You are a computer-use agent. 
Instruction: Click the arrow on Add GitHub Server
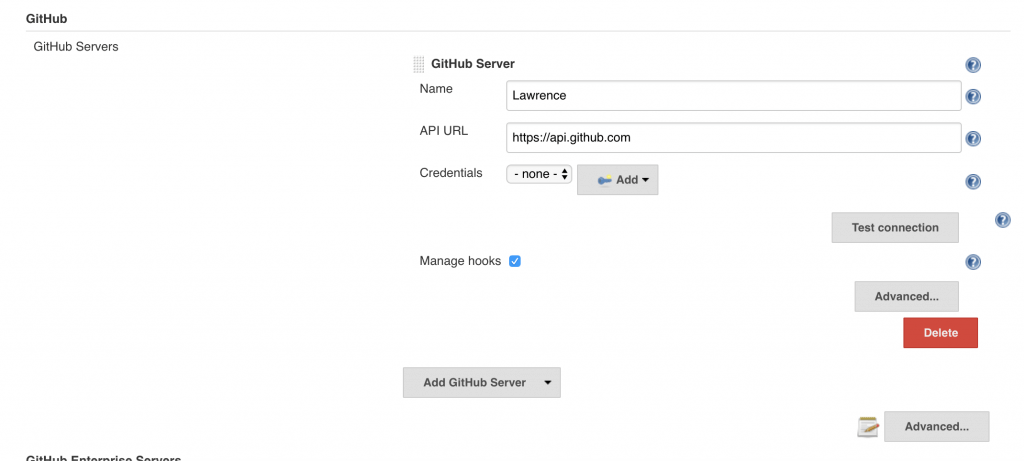click(x=547, y=382)
